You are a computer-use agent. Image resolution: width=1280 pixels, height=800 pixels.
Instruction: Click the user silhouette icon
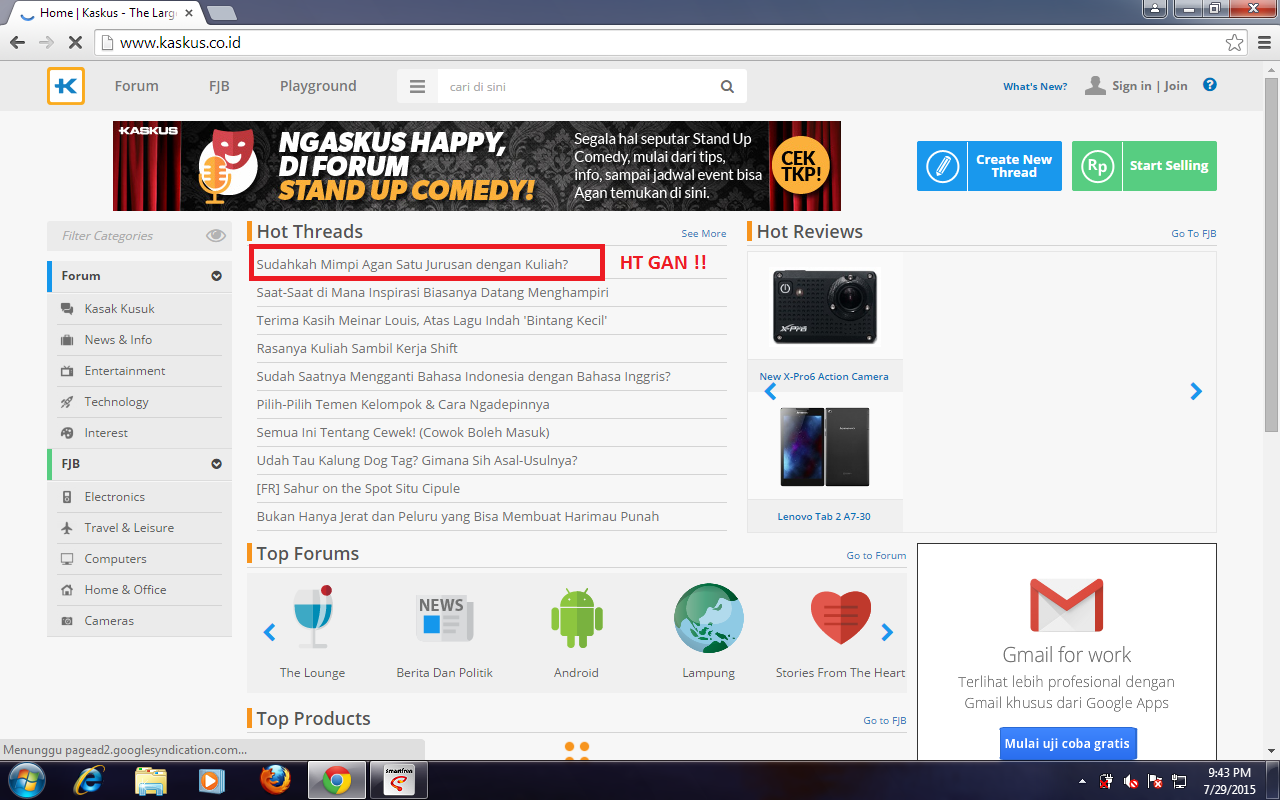1096,86
